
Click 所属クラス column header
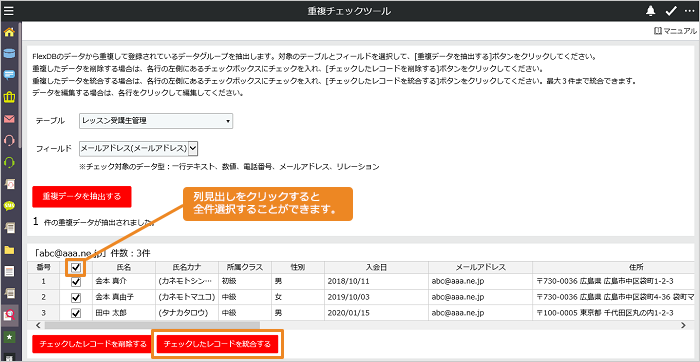[x=245, y=267]
